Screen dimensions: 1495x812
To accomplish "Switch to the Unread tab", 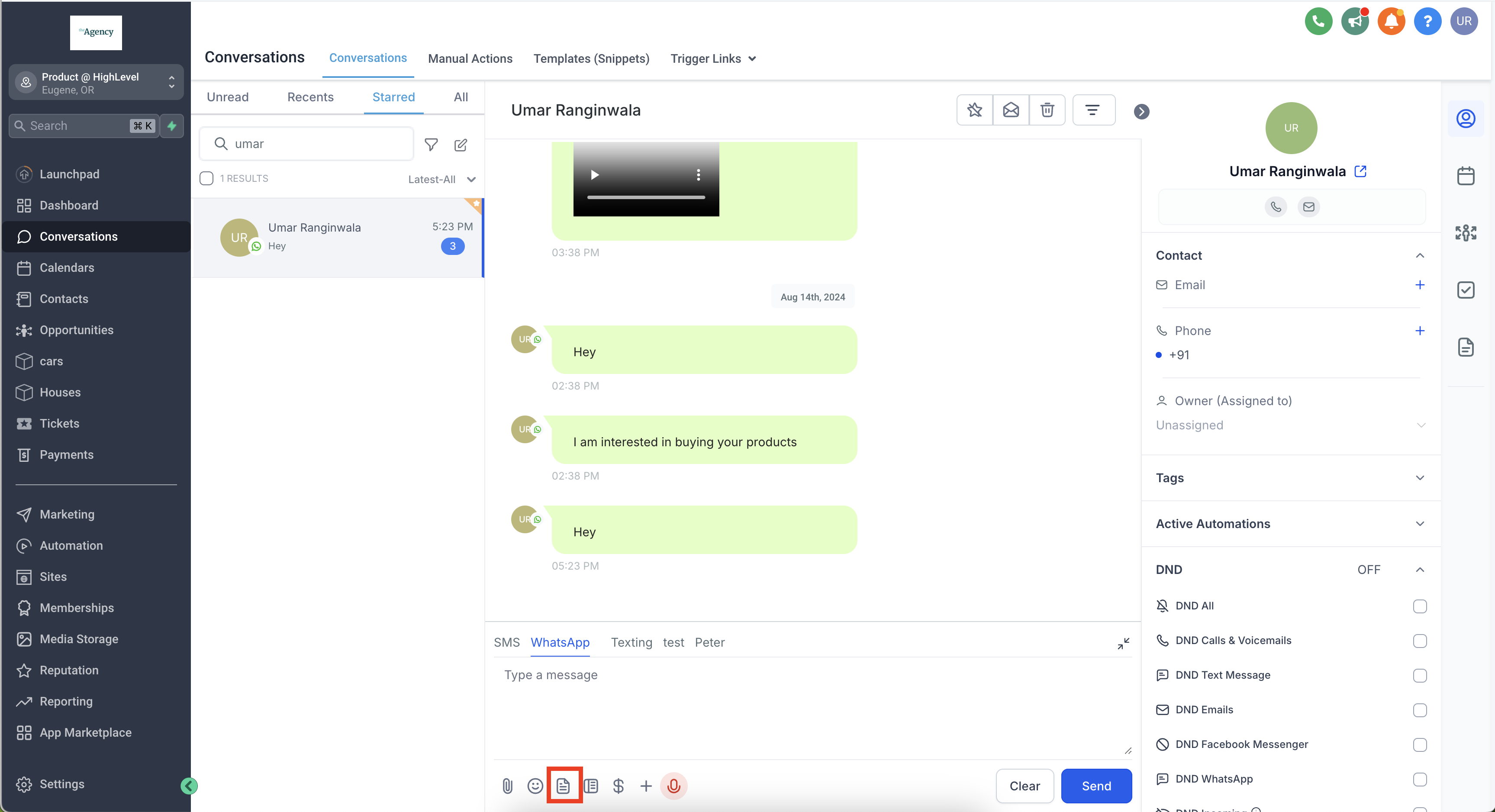I will (228, 97).
